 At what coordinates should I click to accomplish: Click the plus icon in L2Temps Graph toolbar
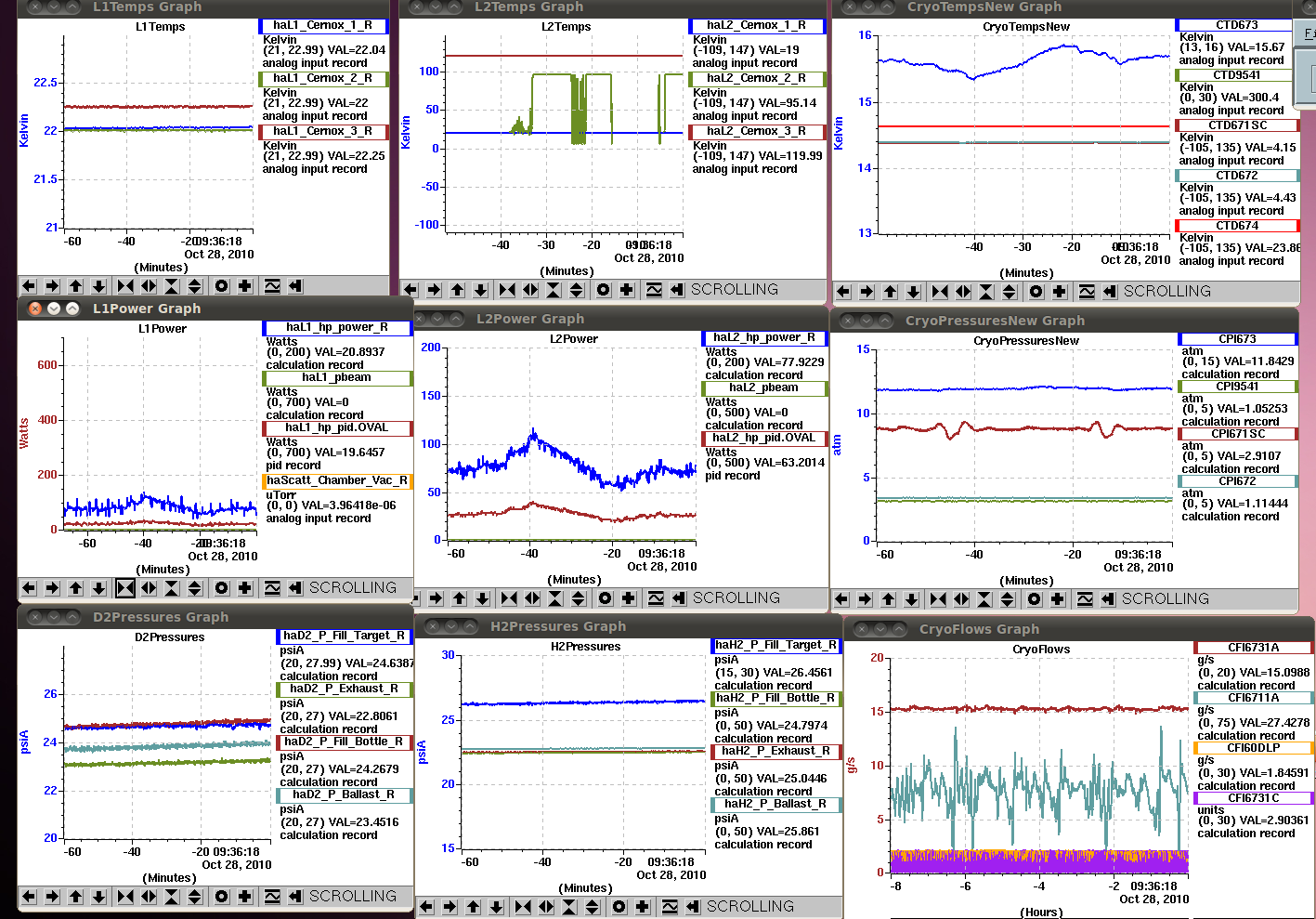627,290
